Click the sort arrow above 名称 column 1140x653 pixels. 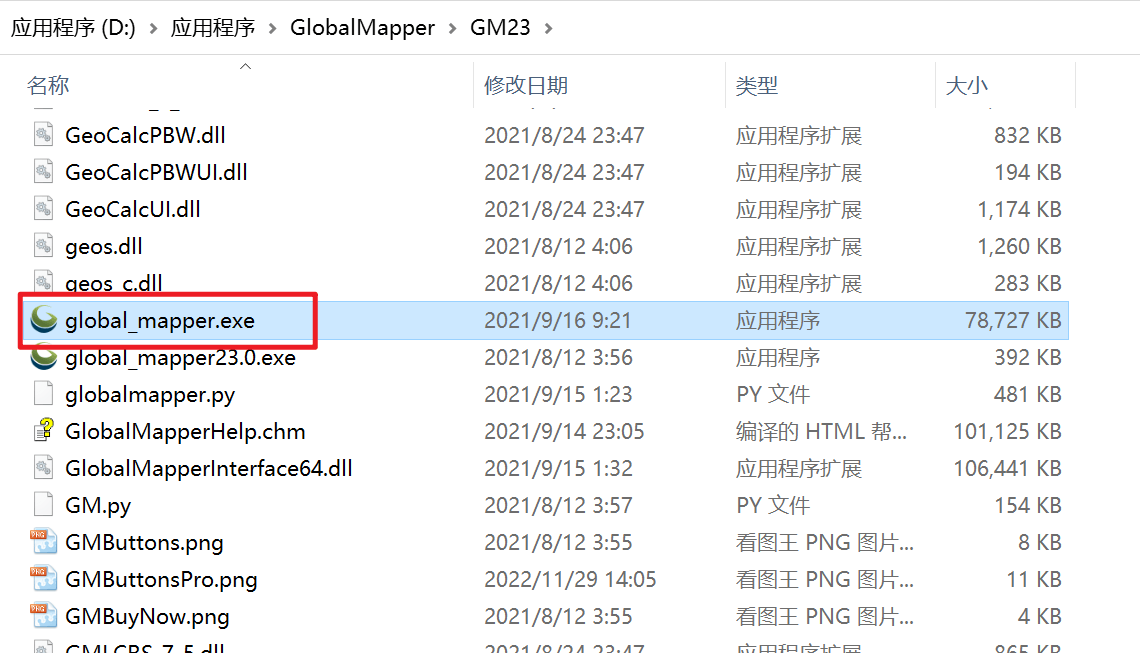pos(246,66)
